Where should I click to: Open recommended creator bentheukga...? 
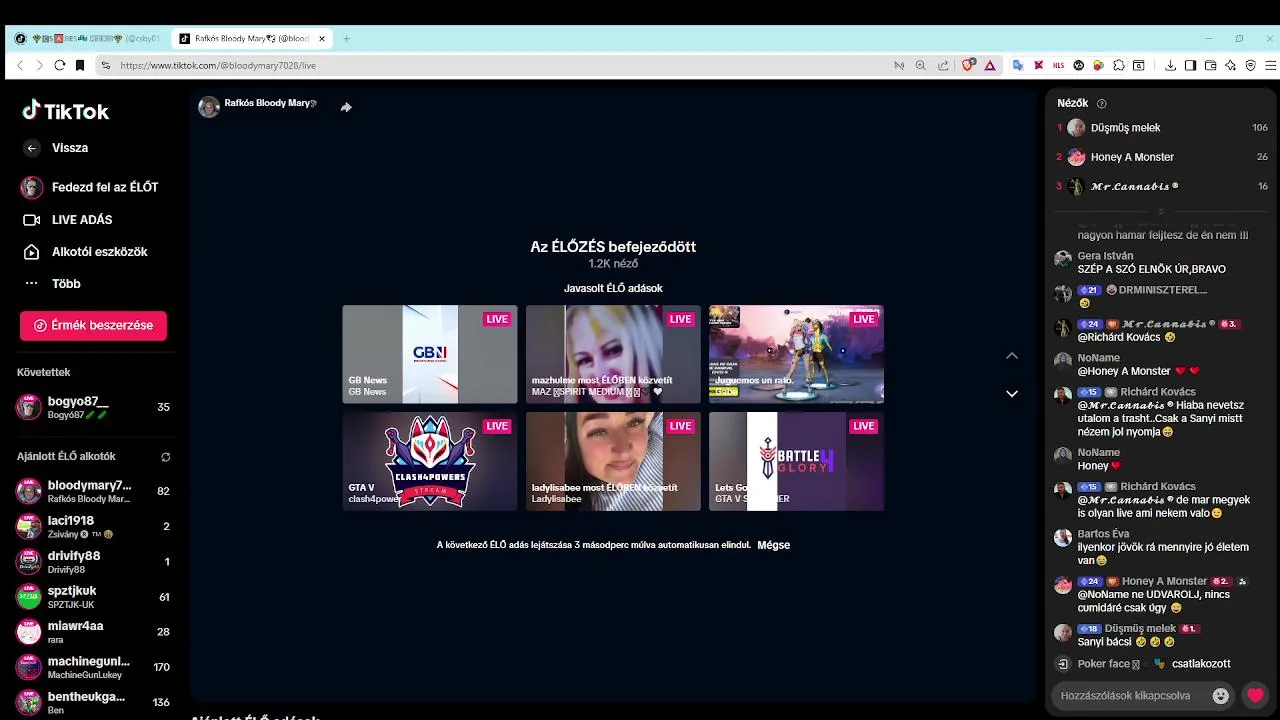point(93,702)
